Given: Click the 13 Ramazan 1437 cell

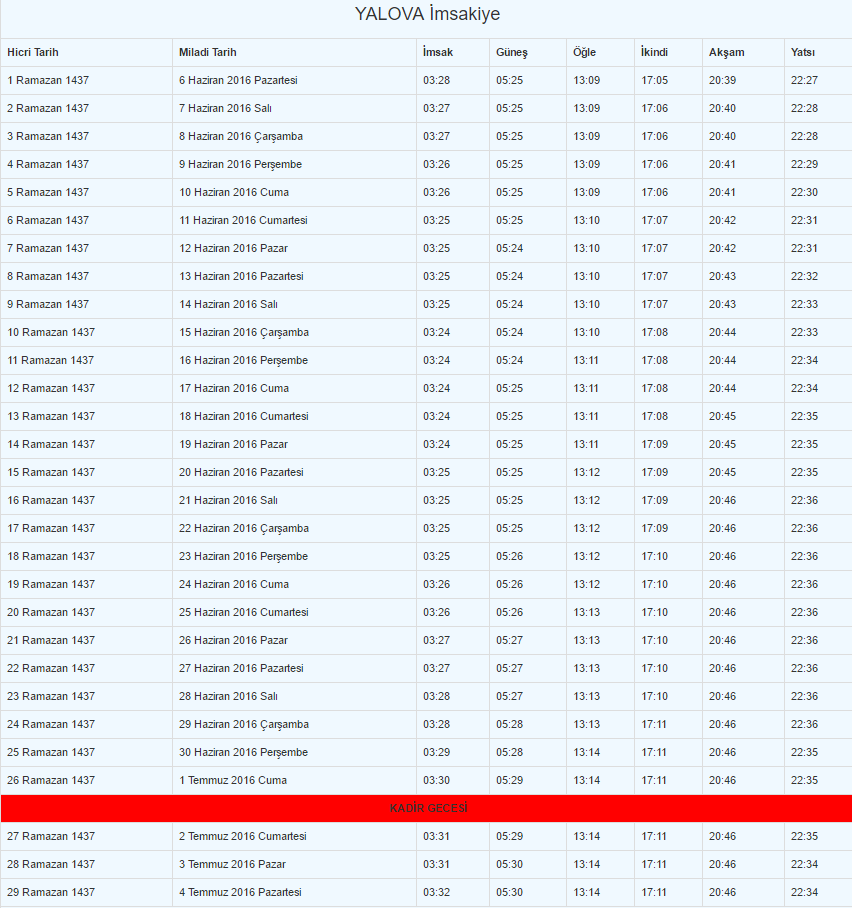Looking at the screenshot, I should pos(51,416).
